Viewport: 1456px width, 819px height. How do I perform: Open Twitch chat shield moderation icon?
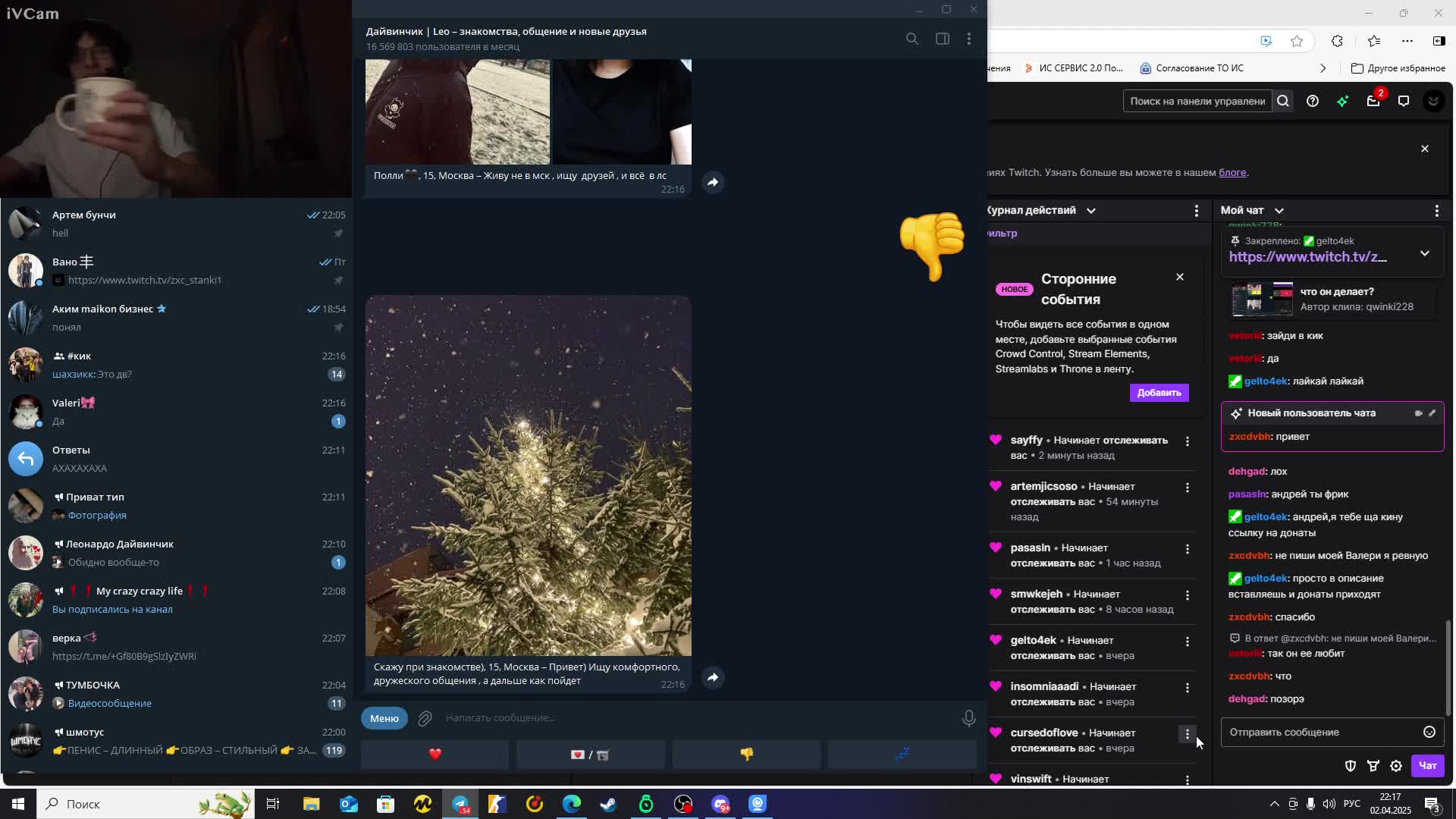[1351, 766]
